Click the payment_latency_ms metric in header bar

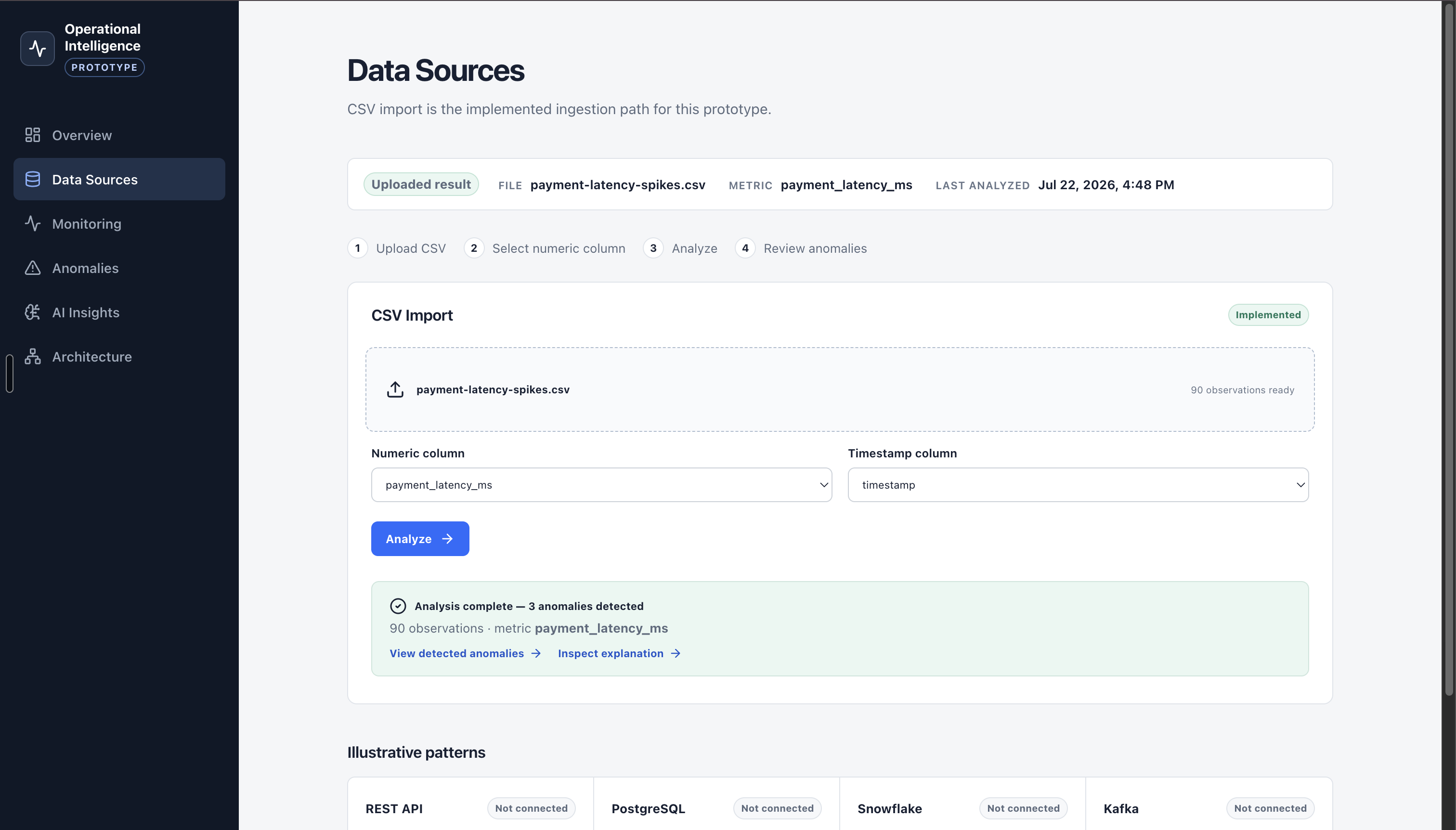pyautogui.click(x=846, y=185)
